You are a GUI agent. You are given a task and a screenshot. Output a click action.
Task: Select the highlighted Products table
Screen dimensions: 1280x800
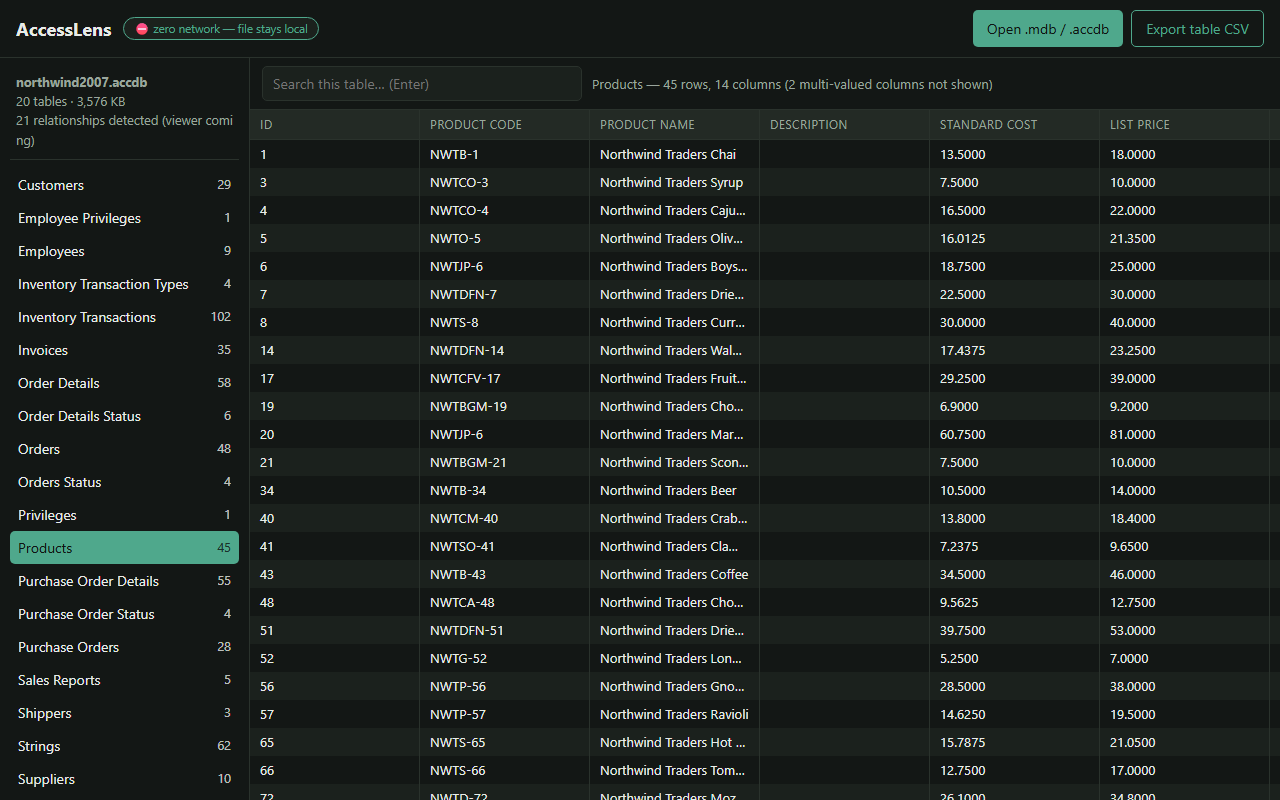(x=124, y=548)
